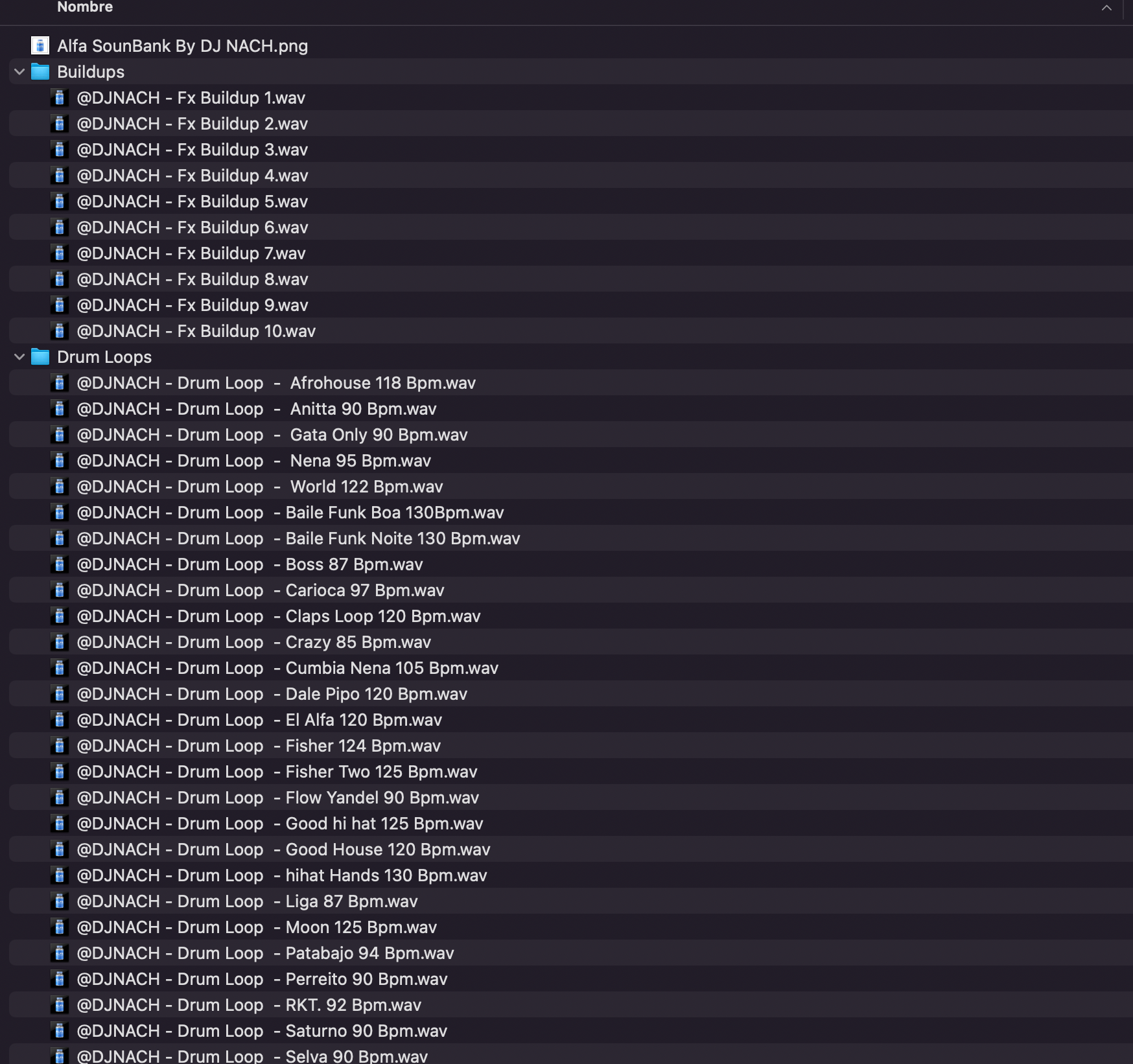Collapse the Drum Loops folder chevron
Image resolution: width=1133 pixels, height=1064 pixels.
pyautogui.click(x=19, y=357)
